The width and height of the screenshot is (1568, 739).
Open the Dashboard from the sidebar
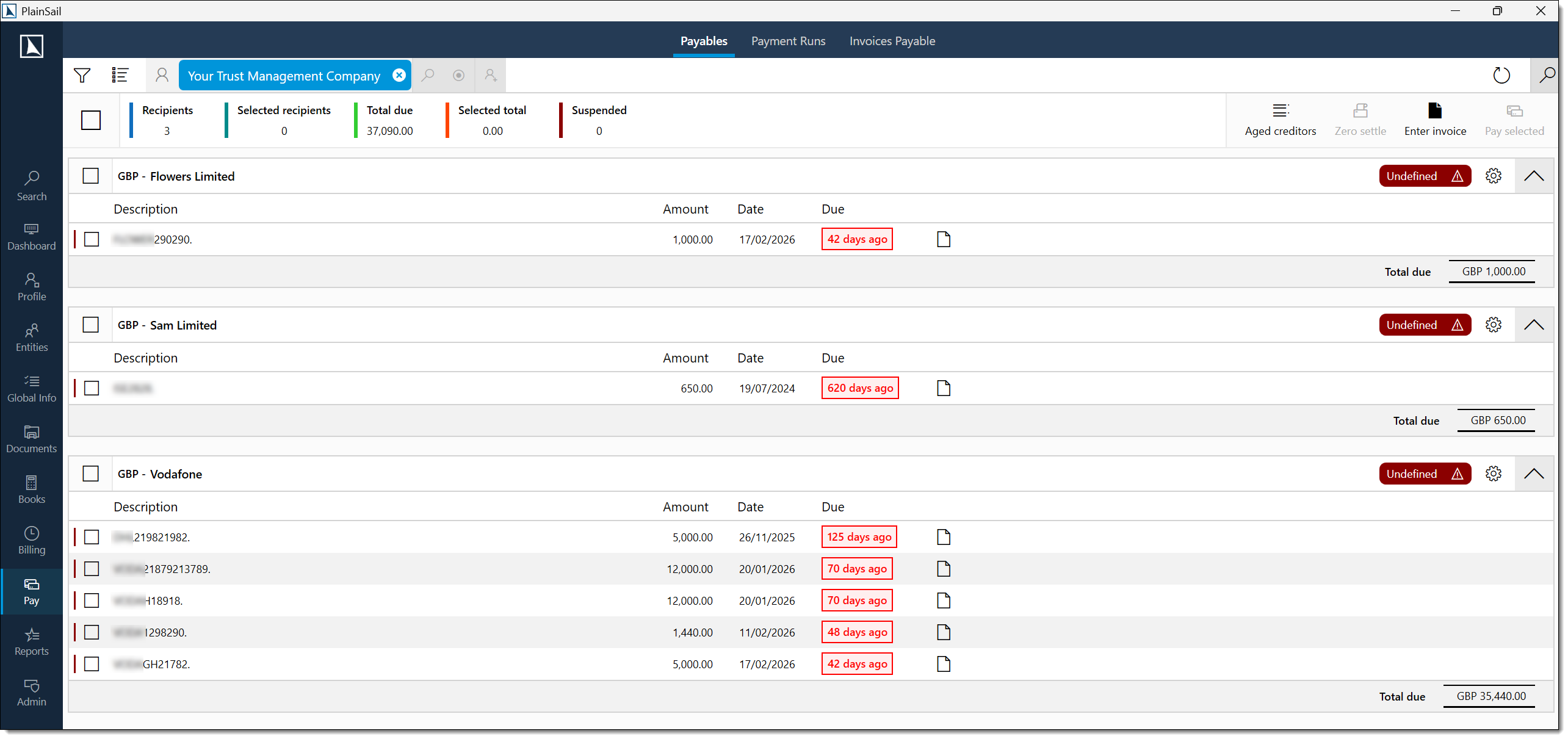(31, 236)
